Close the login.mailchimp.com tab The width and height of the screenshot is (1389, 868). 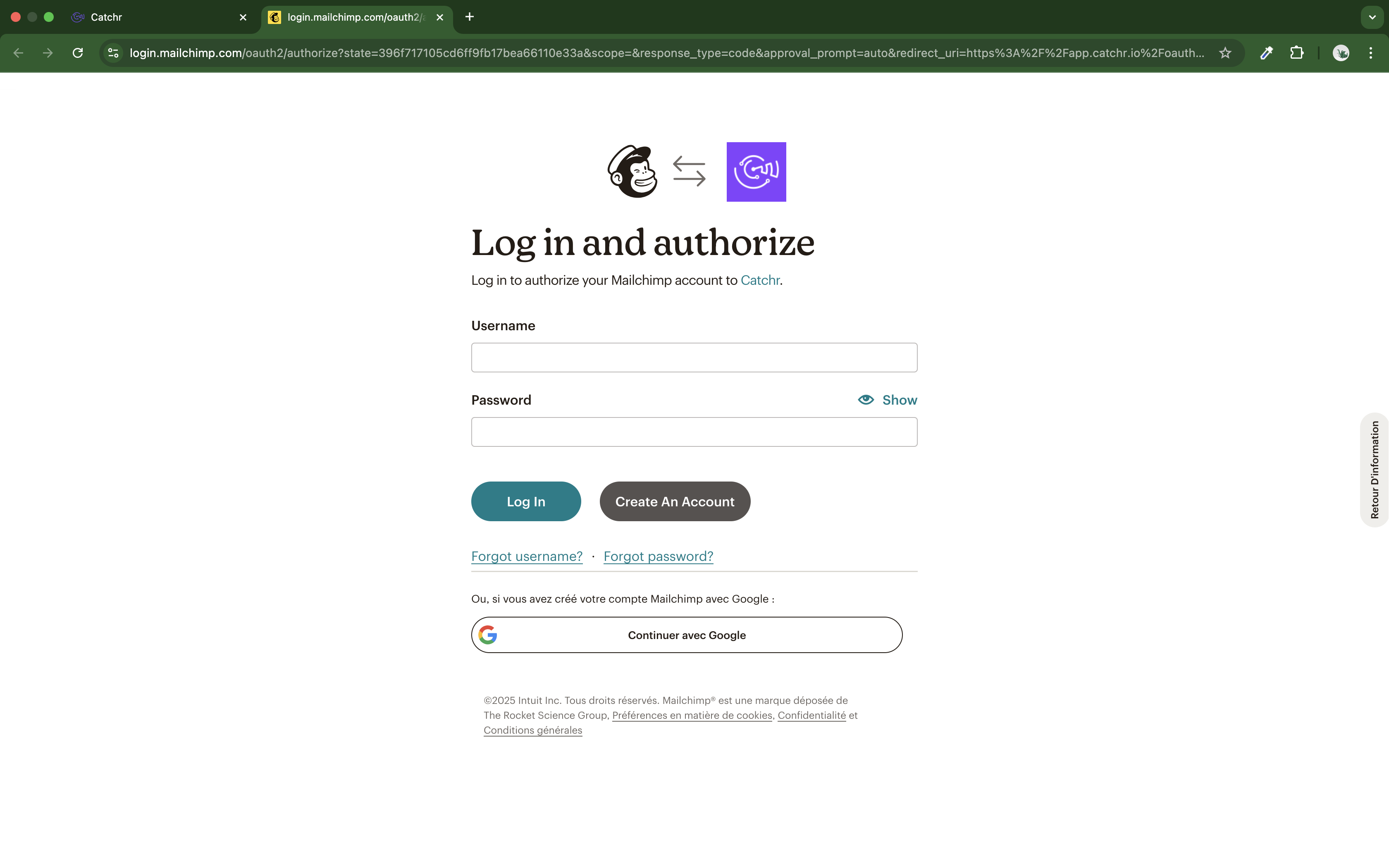click(440, 17)
